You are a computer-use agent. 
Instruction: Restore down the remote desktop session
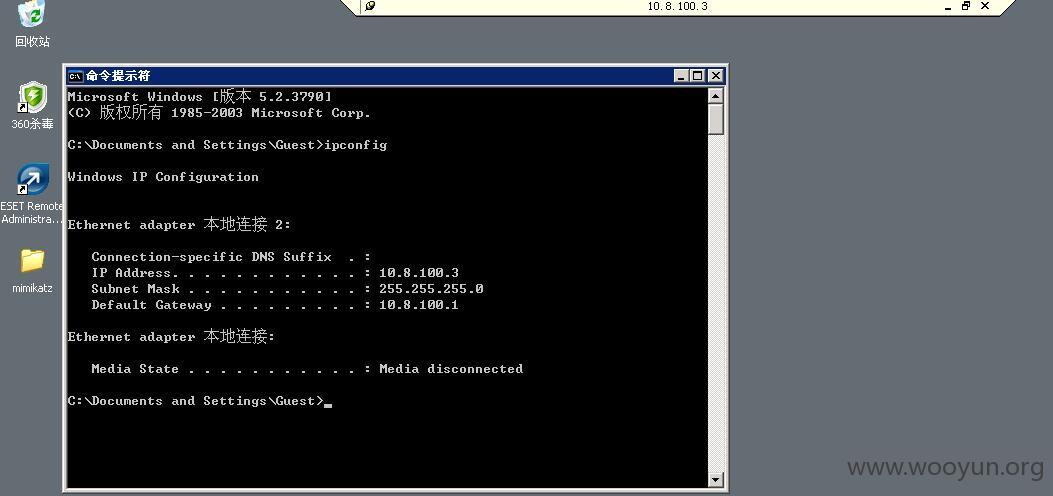966,6
